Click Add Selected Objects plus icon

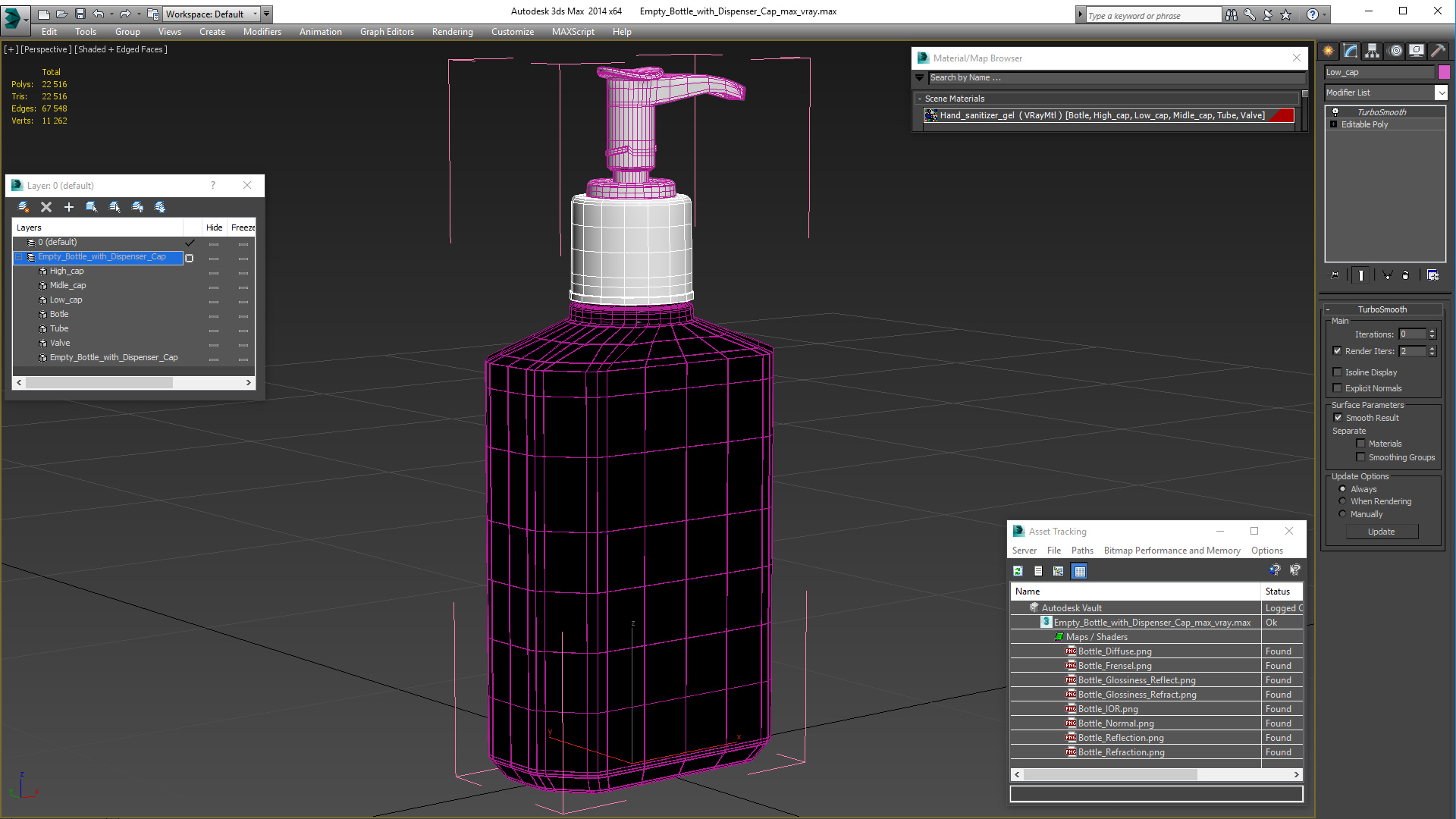(x=69, y=207)
